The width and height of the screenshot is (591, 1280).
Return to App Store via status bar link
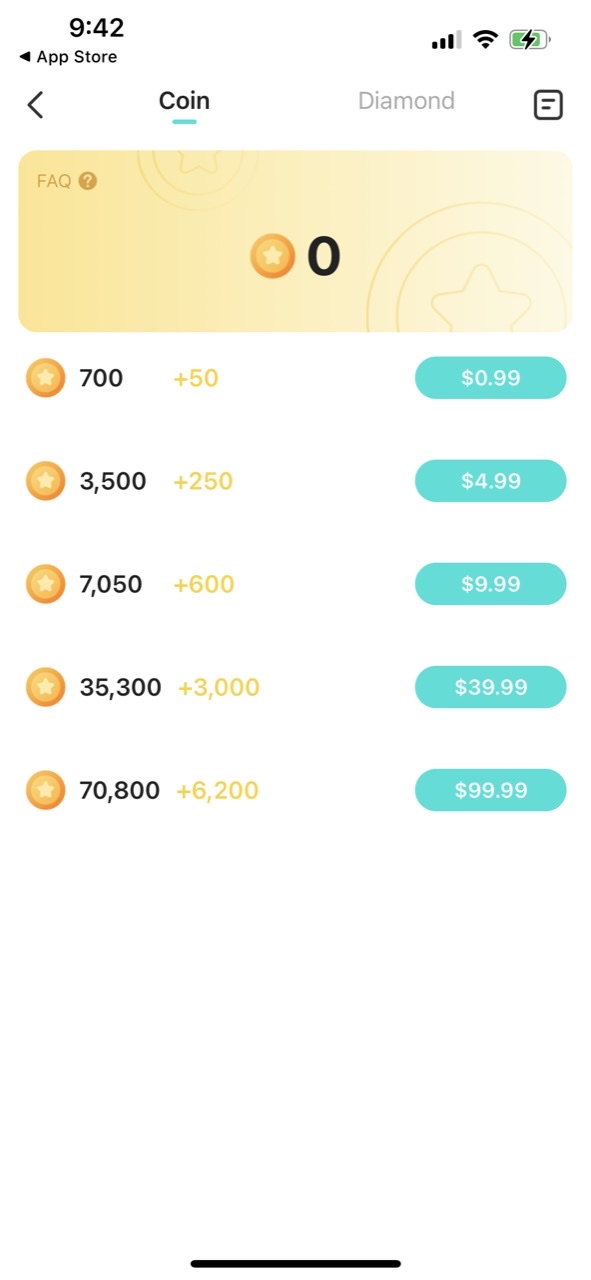(x=66, y=57)
